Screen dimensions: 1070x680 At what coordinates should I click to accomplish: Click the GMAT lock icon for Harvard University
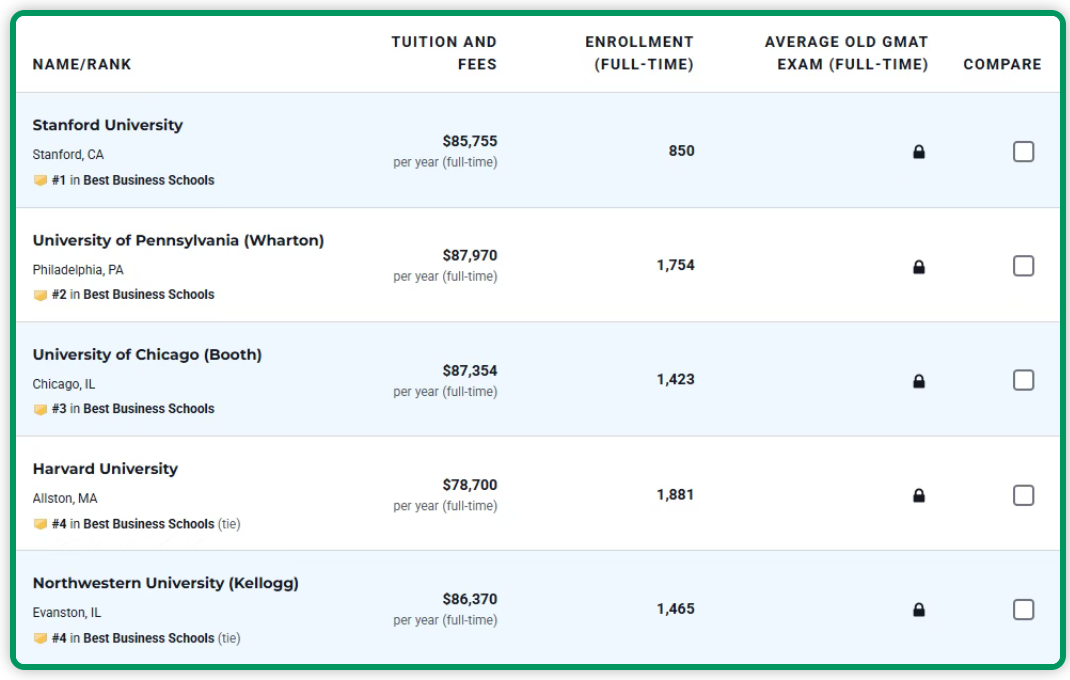click(x=919, y=496)
